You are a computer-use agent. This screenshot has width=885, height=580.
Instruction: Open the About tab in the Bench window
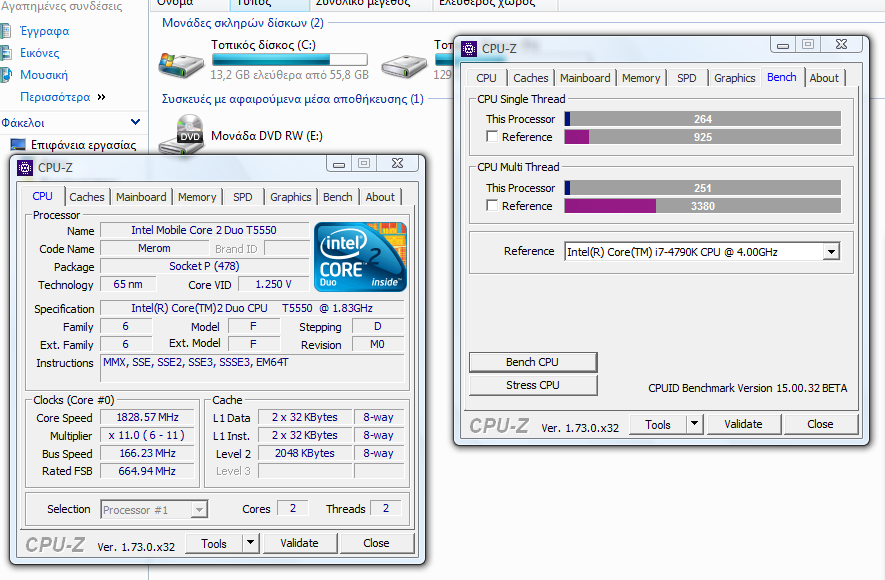pos(824,78)
